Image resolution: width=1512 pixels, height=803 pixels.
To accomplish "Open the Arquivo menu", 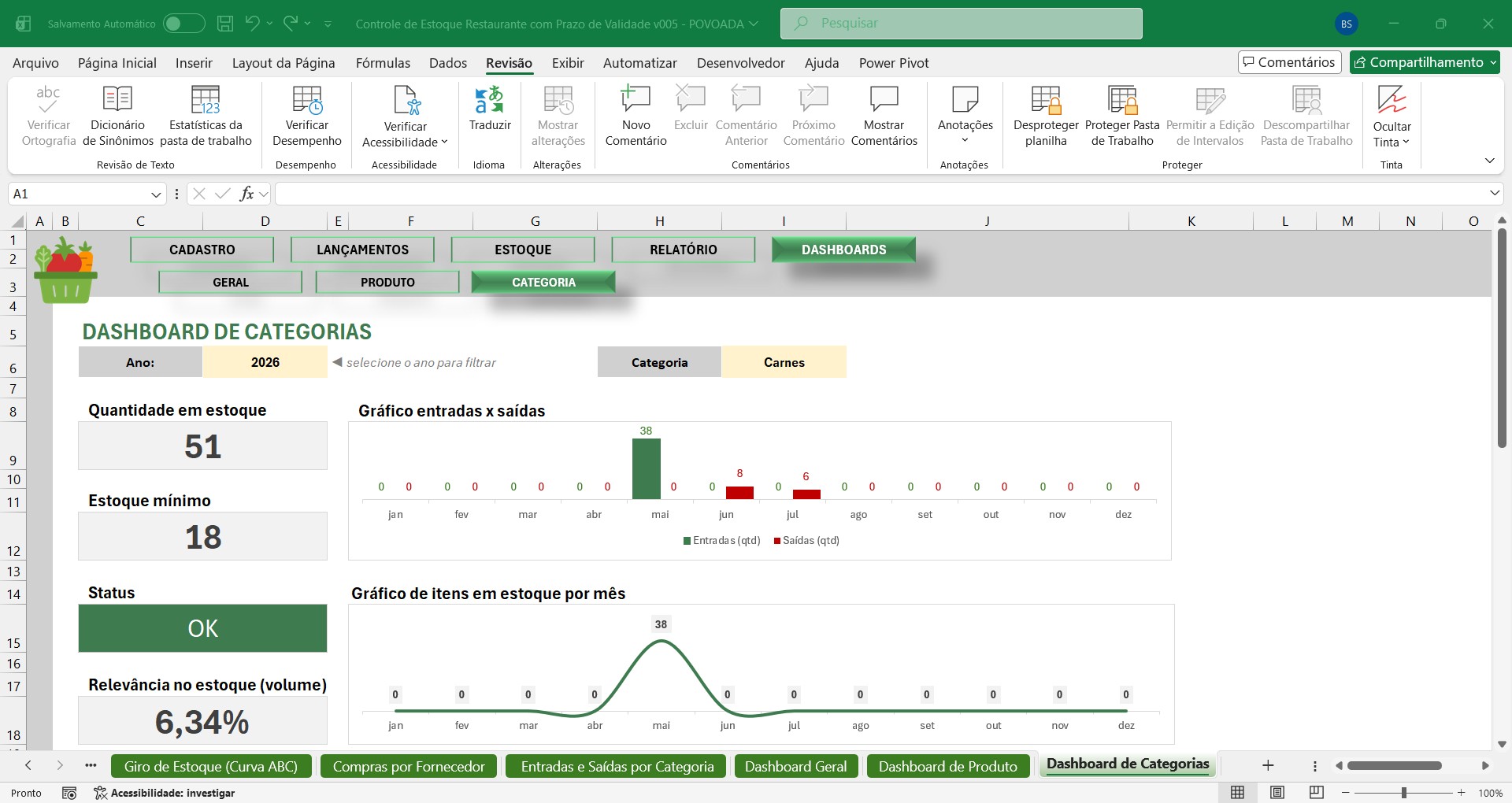I will [35, 63].
